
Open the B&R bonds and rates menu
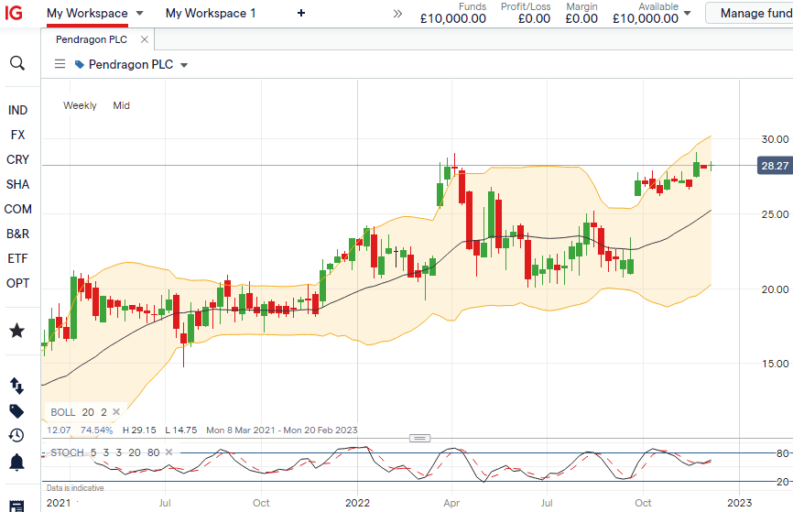pos(18,234)
